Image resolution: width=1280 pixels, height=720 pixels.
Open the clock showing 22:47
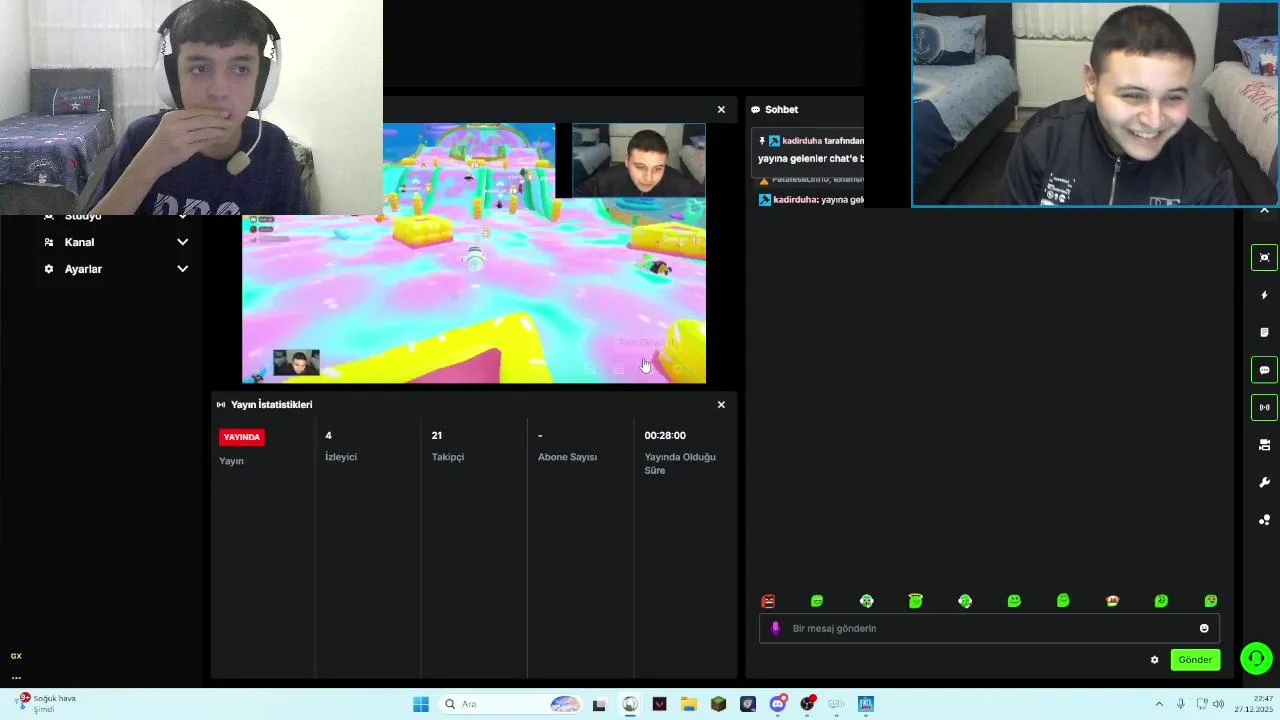click(x=1253, y=704)
